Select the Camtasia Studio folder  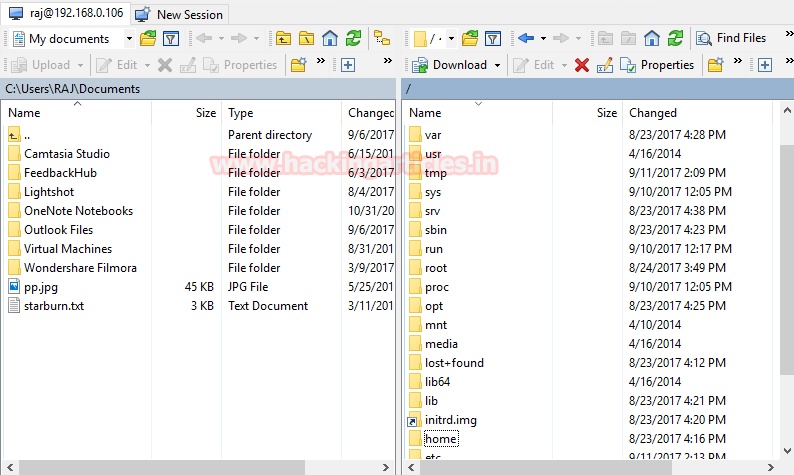[x=66, y=154]
